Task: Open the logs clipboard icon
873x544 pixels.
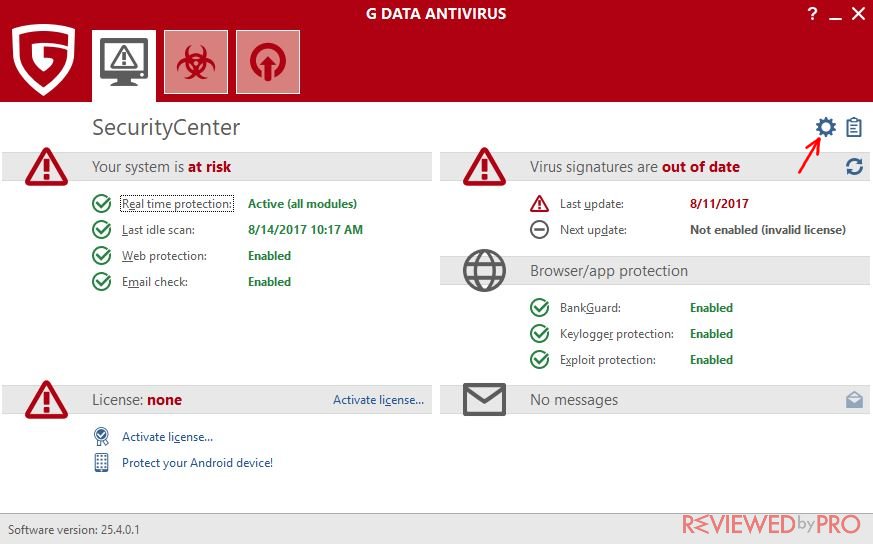Action: click(854, 128)
